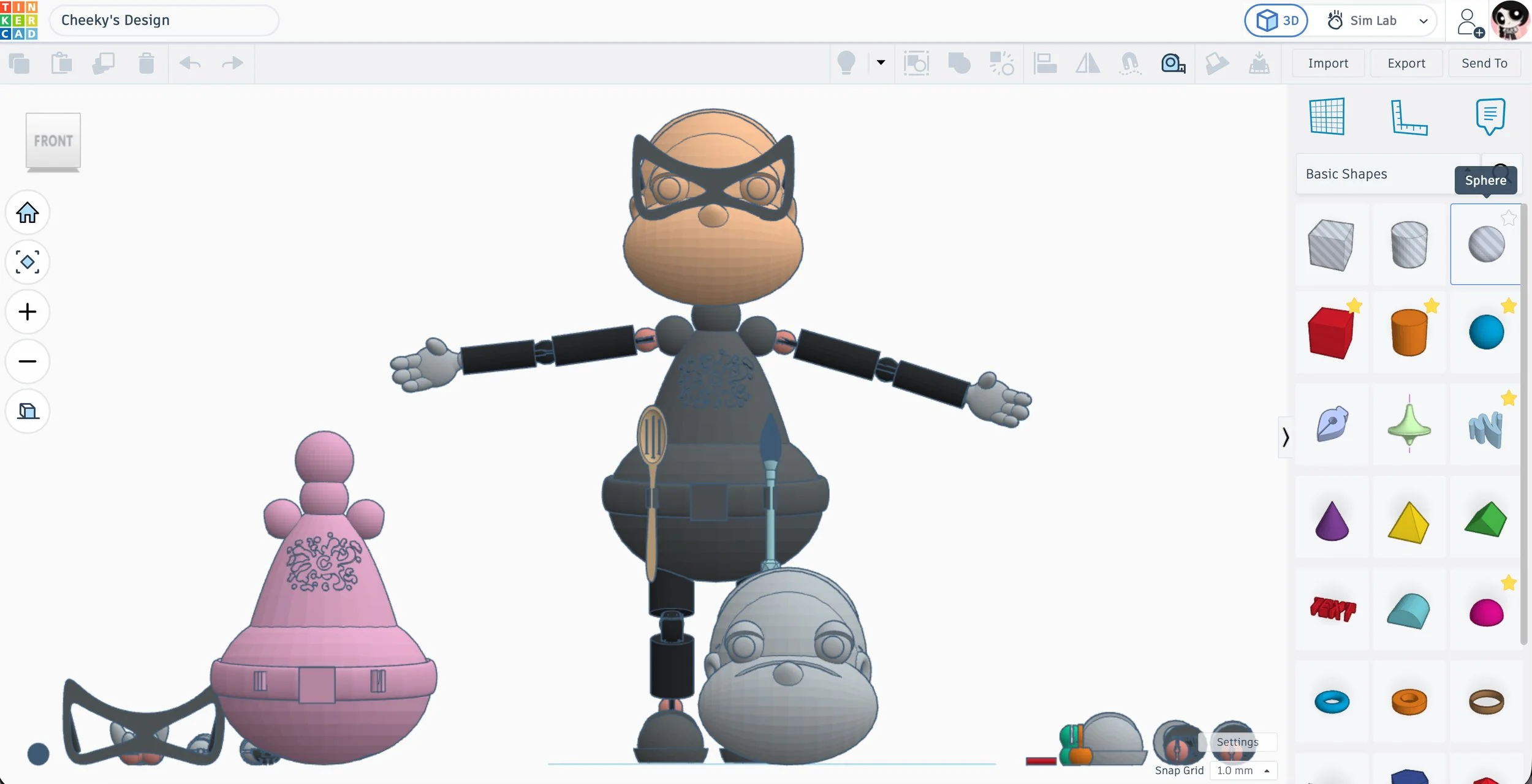1532x784 pixels.
Task: Toggle the Cruise magnet icon
Action: pyautogui.click(x=1131, y=63)
